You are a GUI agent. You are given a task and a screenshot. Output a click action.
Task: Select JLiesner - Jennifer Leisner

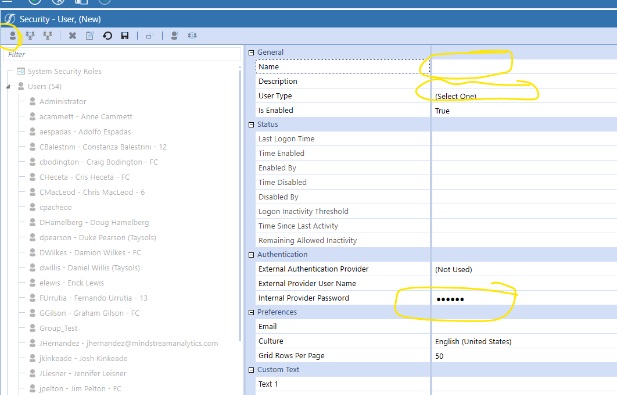coord(83,373)
